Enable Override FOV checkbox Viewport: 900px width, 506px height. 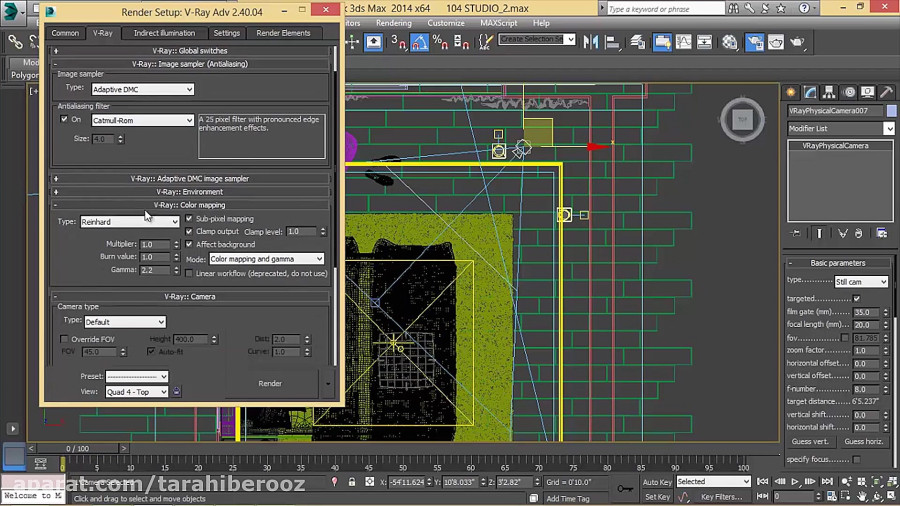(64, 339)
